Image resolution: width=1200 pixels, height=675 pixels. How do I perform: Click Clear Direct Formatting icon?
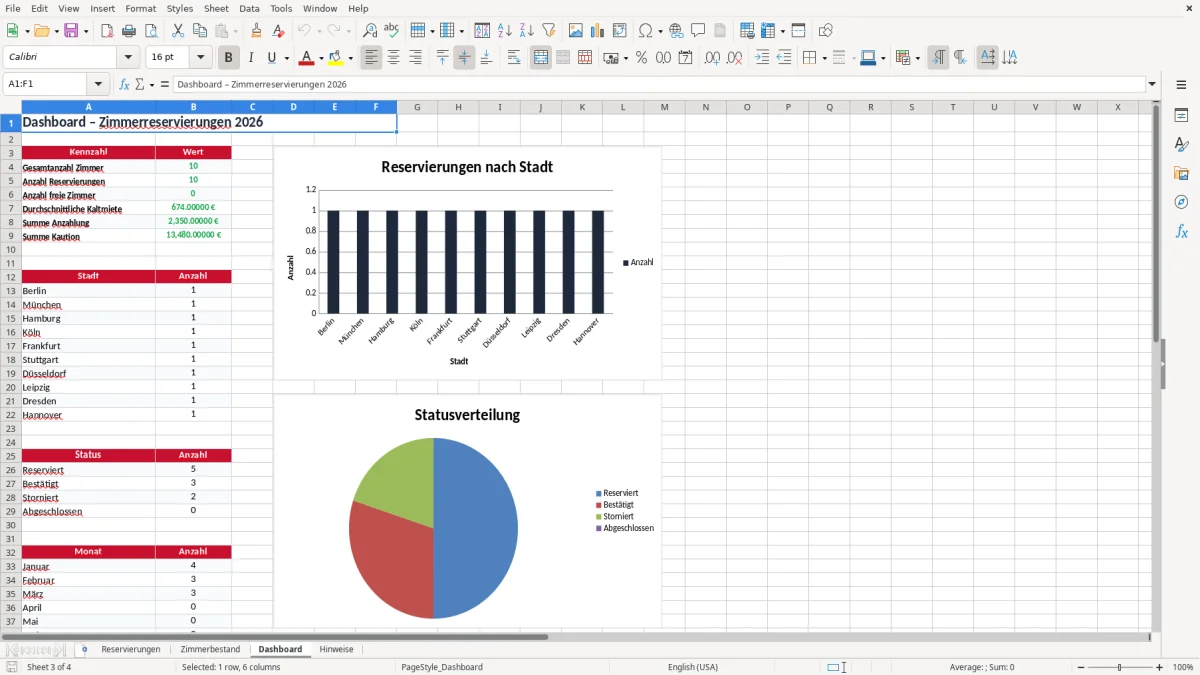tap(279, 31)
